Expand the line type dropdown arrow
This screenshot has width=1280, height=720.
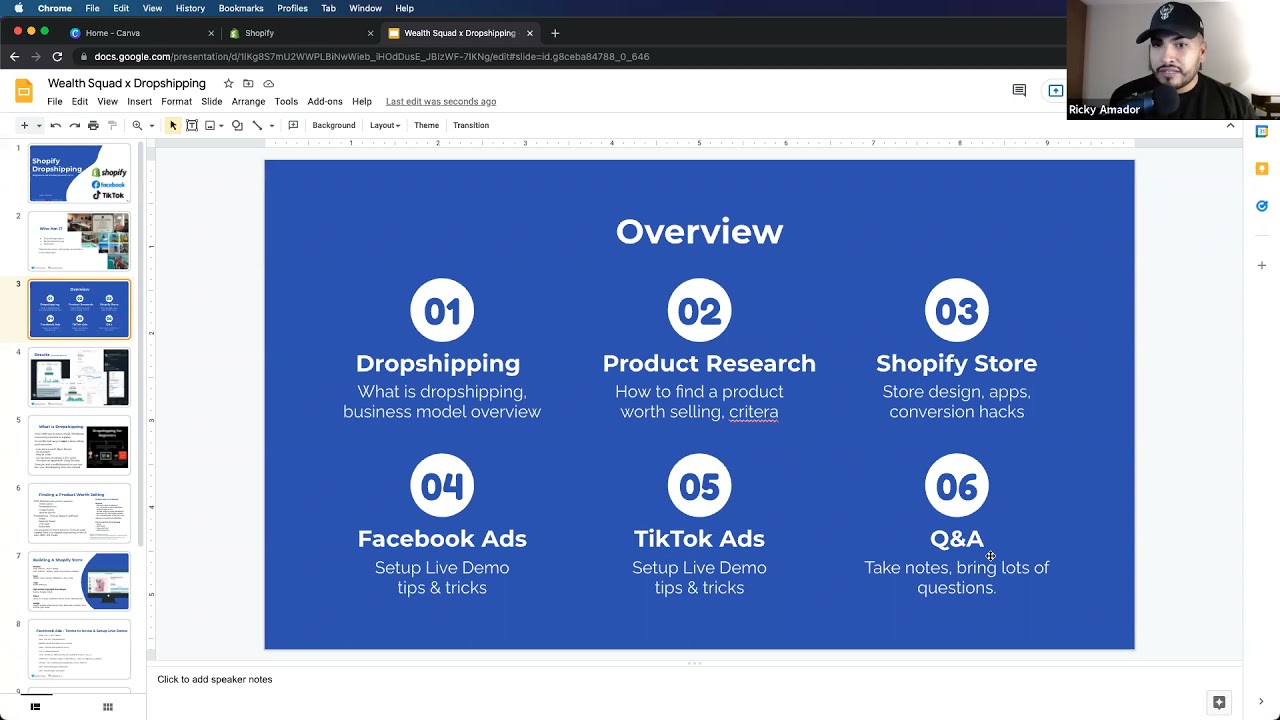270,126
